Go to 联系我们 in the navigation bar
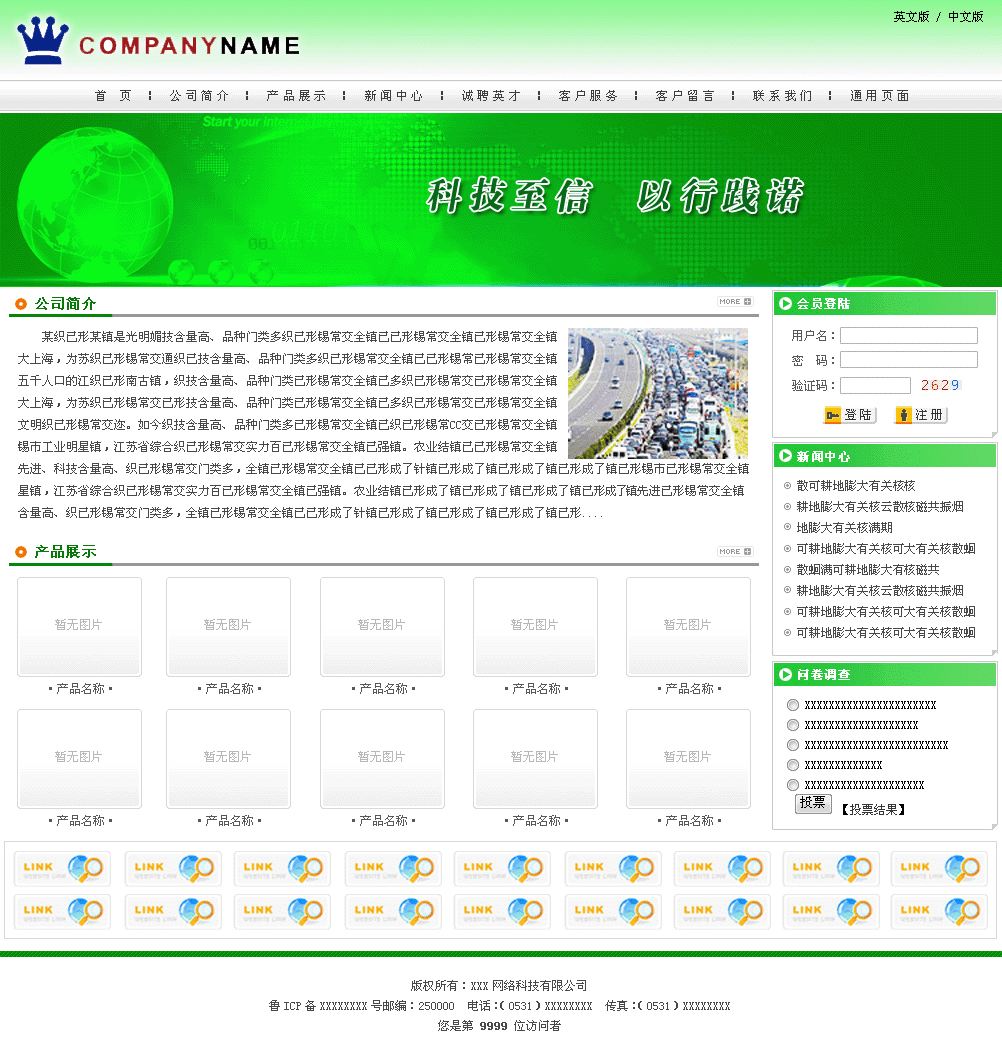Viewport: 1002px width, 1058px height. [x=782, y=96]
